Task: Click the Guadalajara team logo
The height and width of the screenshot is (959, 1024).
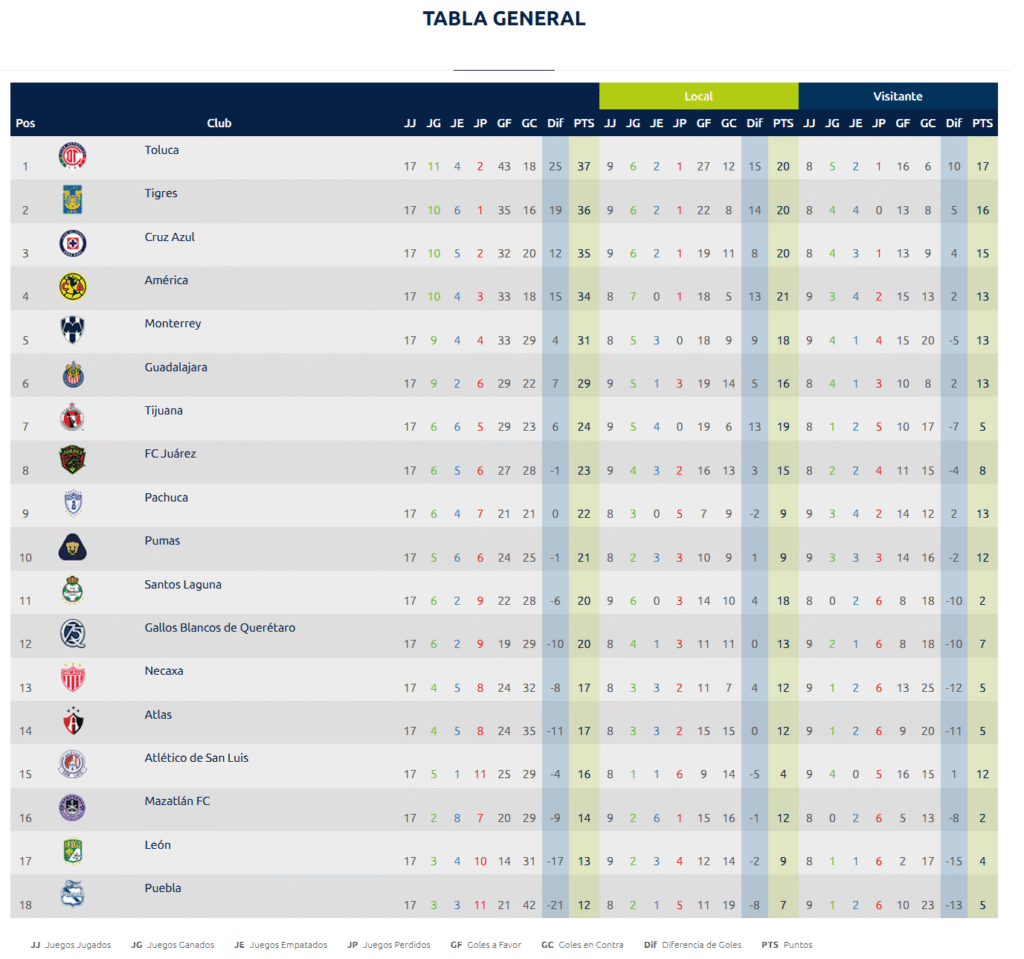Action: point(73,374)
